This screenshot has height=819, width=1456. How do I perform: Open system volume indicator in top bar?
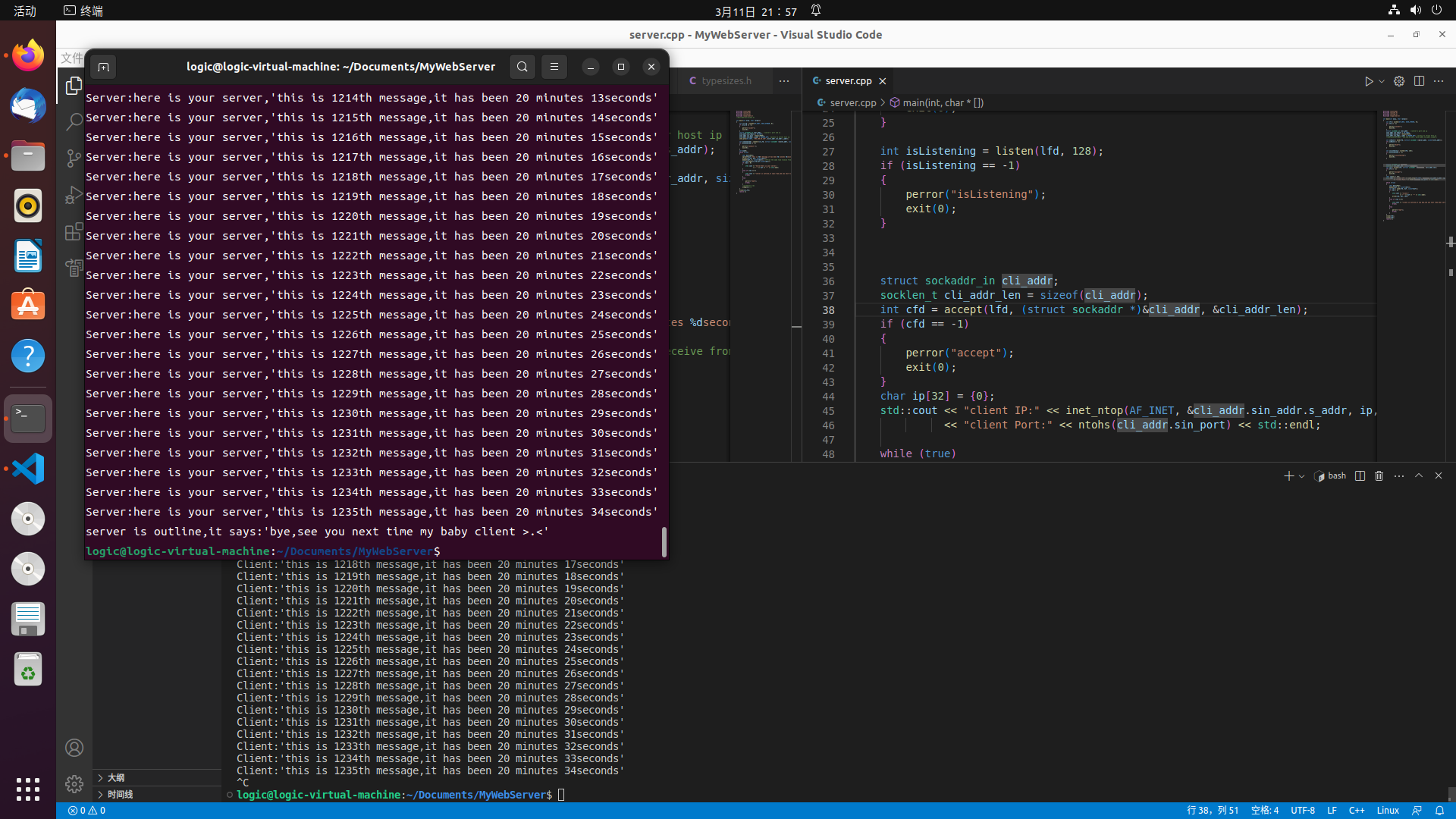click(1415, 11)
